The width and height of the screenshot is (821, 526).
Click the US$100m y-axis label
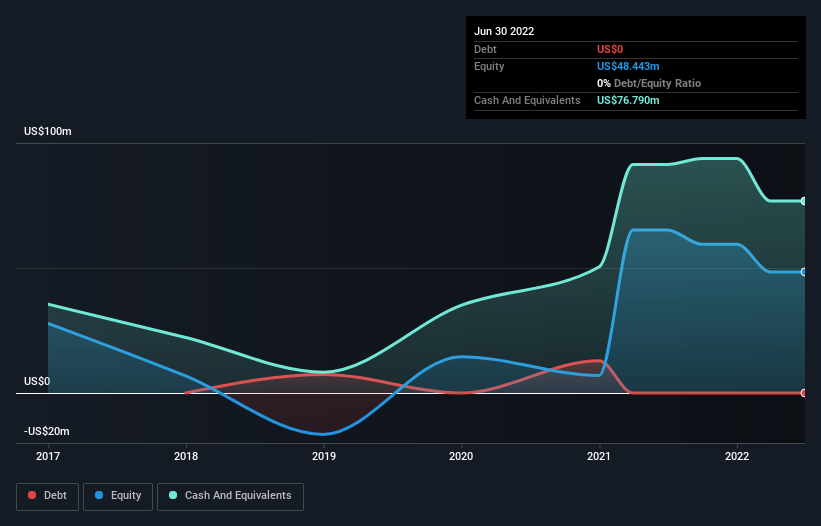[48, 131]
